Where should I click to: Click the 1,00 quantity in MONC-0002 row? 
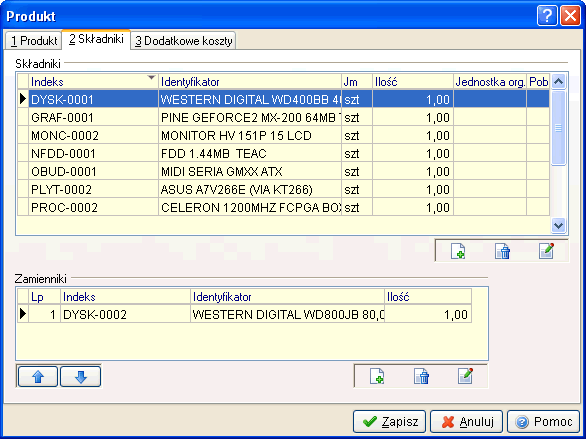point(413,135)
